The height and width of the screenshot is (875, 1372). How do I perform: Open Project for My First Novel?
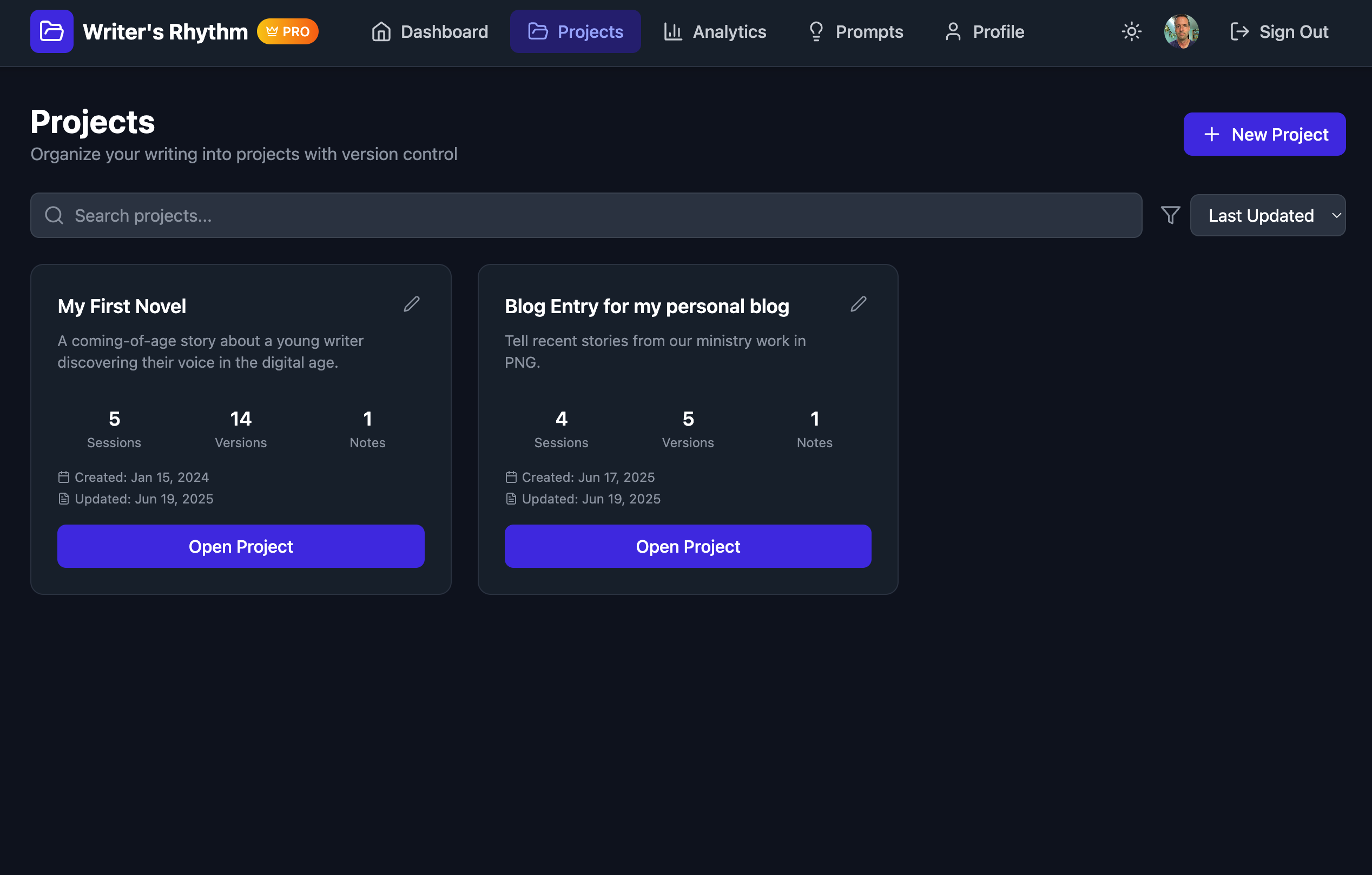240,546
